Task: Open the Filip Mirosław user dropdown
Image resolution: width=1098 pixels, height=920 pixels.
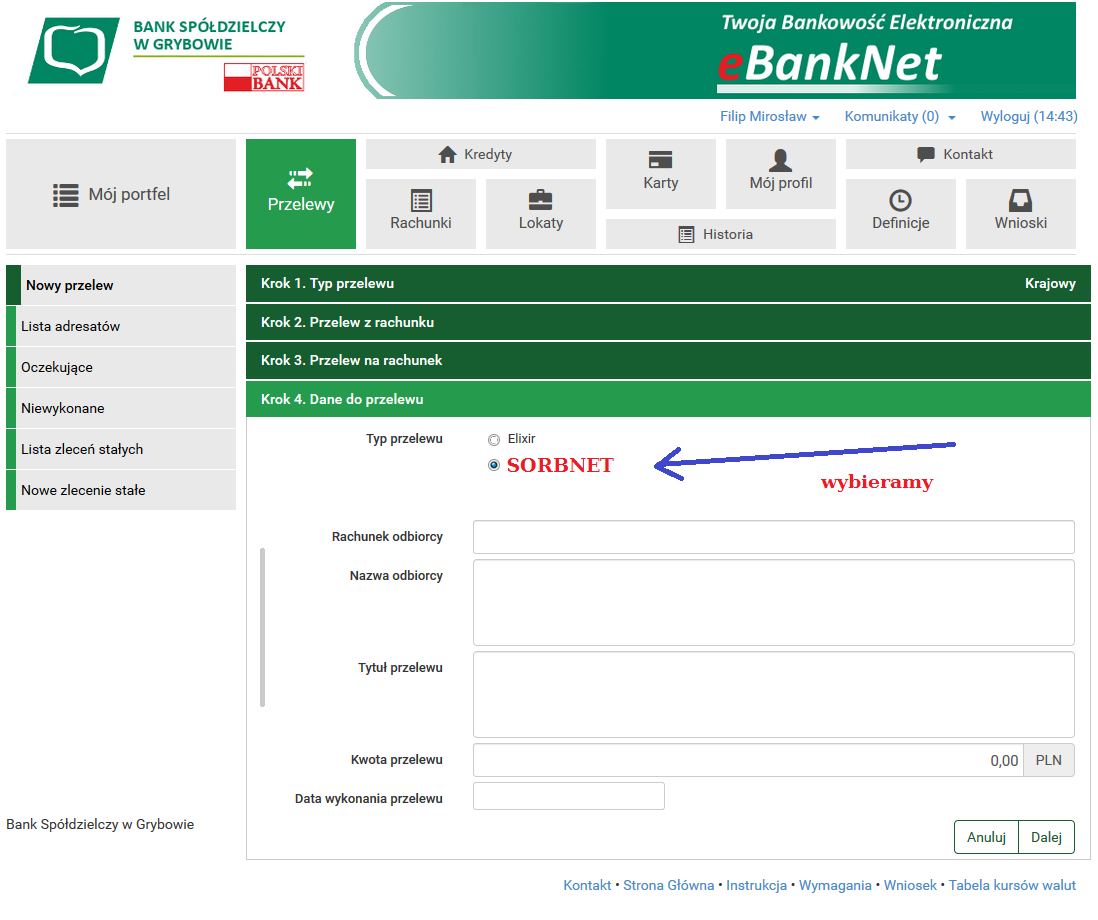Action: click(x=770, y=116)
